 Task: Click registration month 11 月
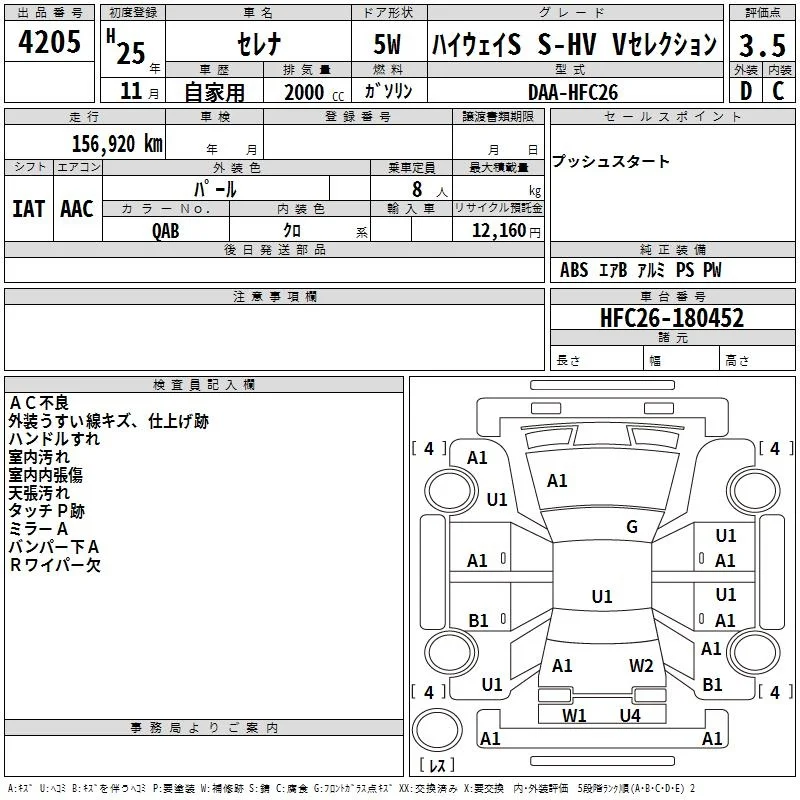[139, 91]
